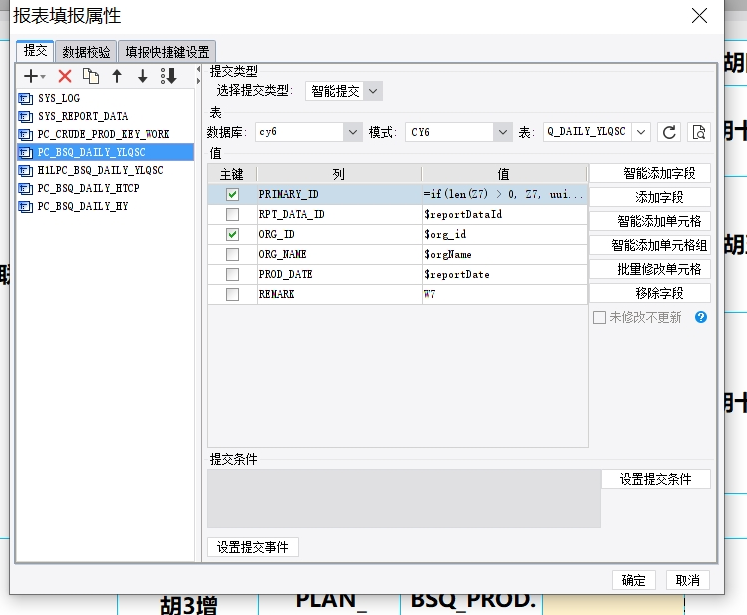This screenshot has width=747, height=615.
Task: Click the 设置提交条件 button
Action: [x=656, y=479]
